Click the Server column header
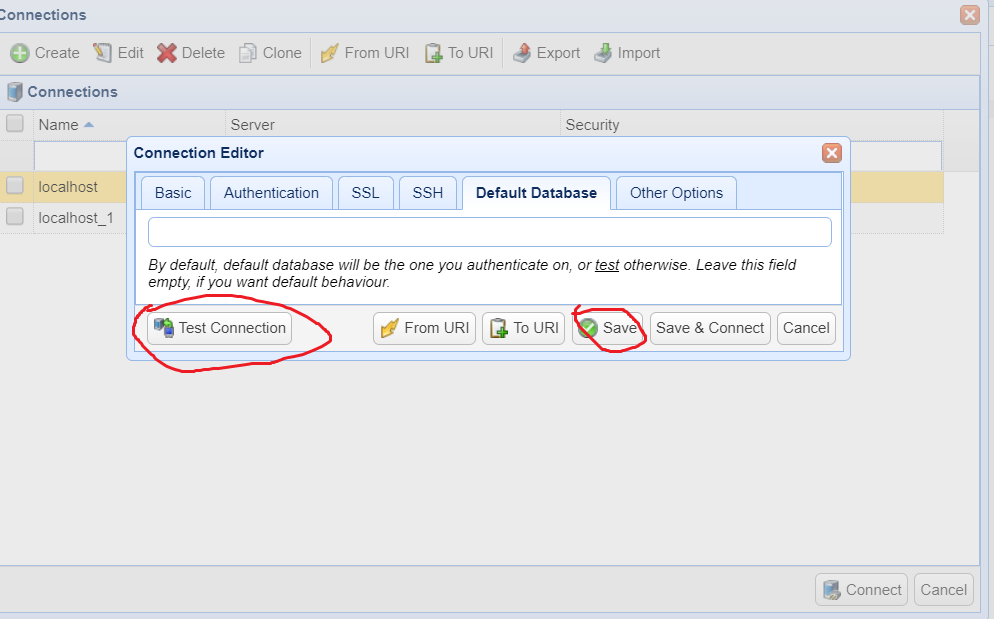This screenshot has height=619, width=994. click(392, 125)
